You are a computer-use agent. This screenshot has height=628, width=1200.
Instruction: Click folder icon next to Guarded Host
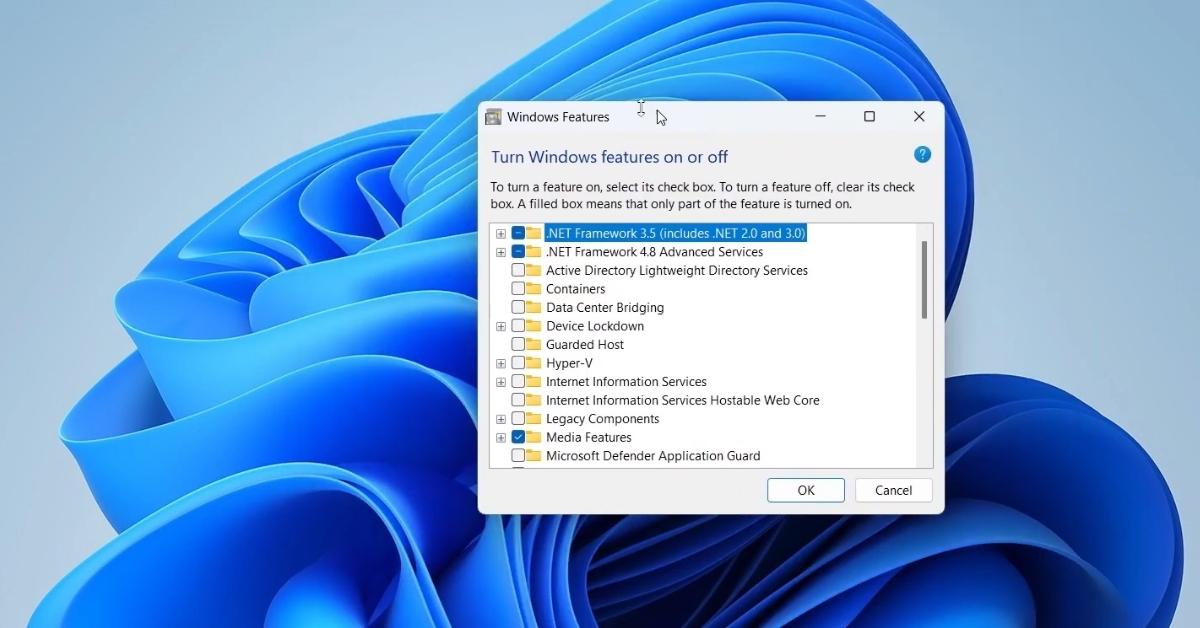534,344
